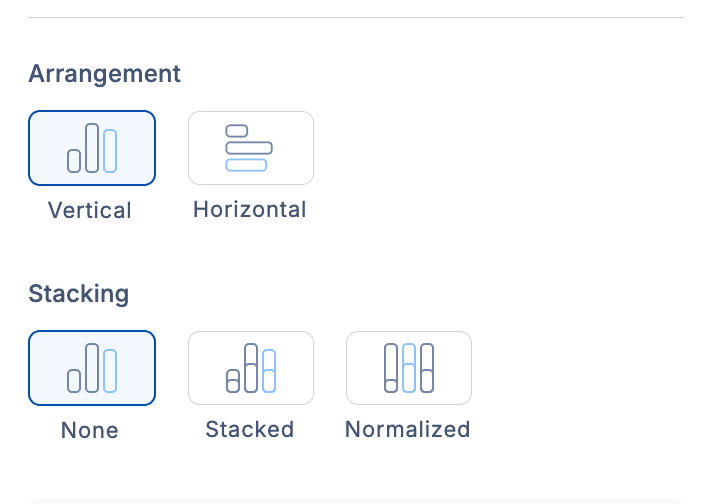Screen dimensions: 710x504
Task: Click the Horizontal text label
Action: click(x=250, y=210)
